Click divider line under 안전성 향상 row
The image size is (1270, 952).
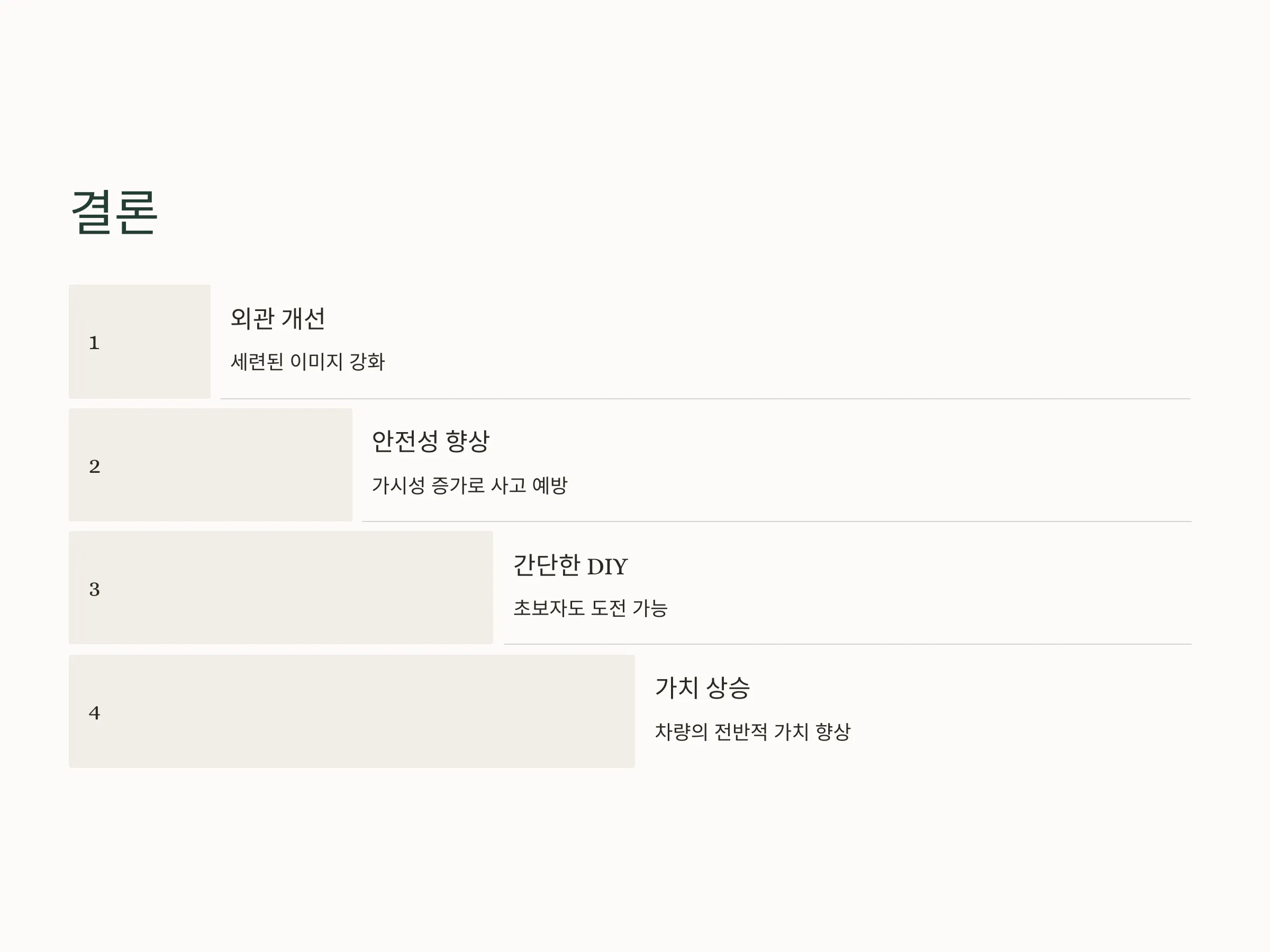(777, 521)
